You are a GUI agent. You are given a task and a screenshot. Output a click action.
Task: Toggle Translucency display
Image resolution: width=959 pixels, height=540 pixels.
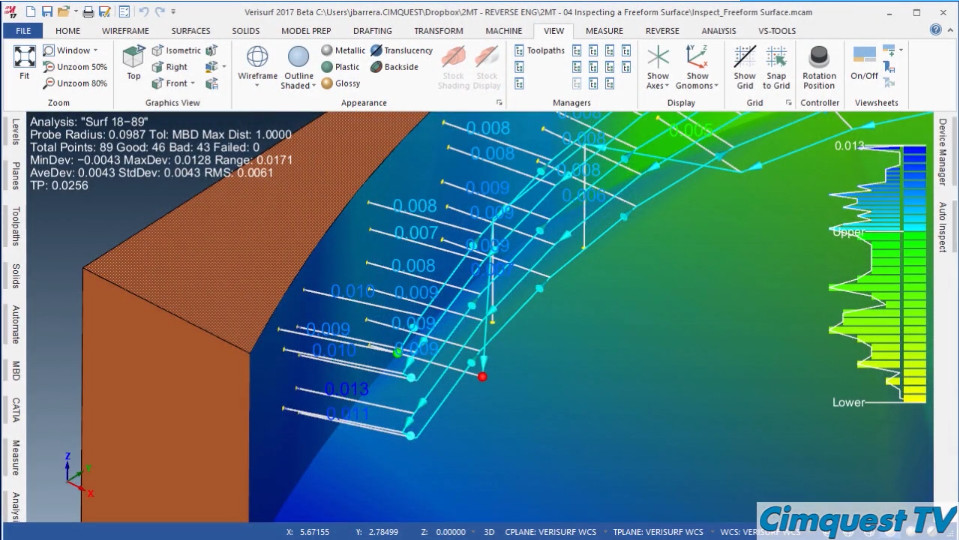(402, 50)
